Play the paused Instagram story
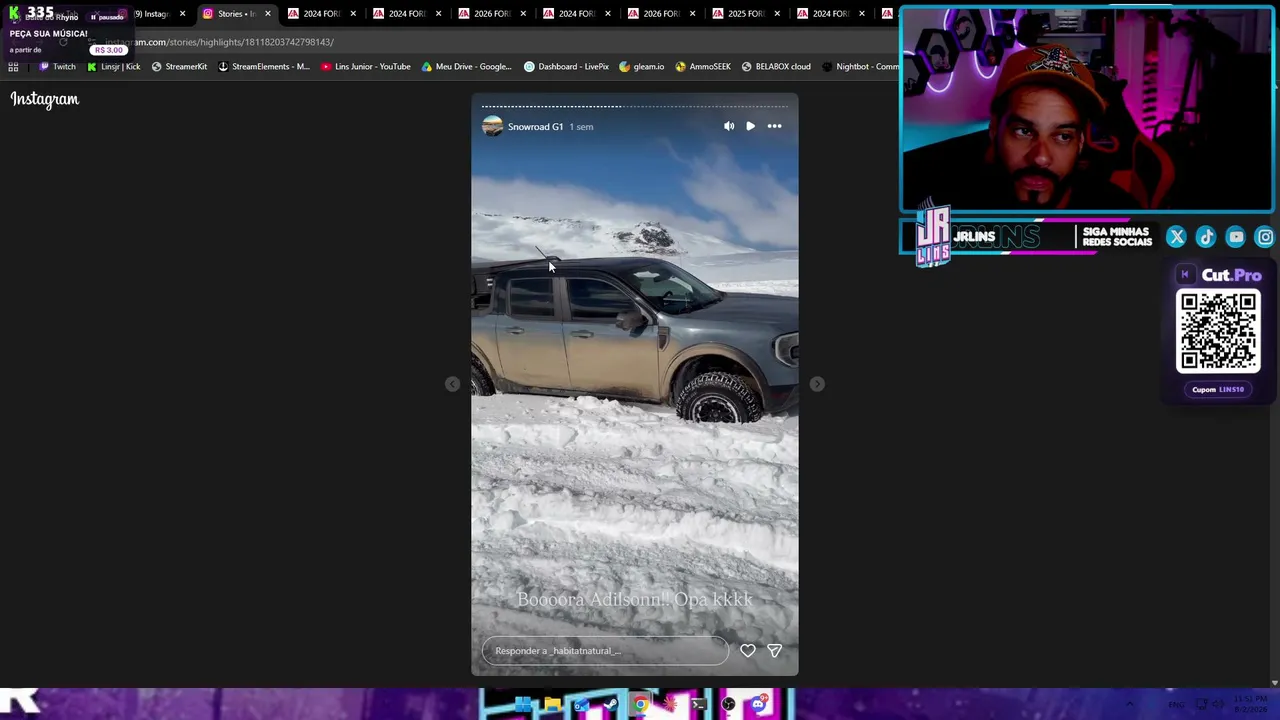The image size is (1280, 720). (750, 126)
